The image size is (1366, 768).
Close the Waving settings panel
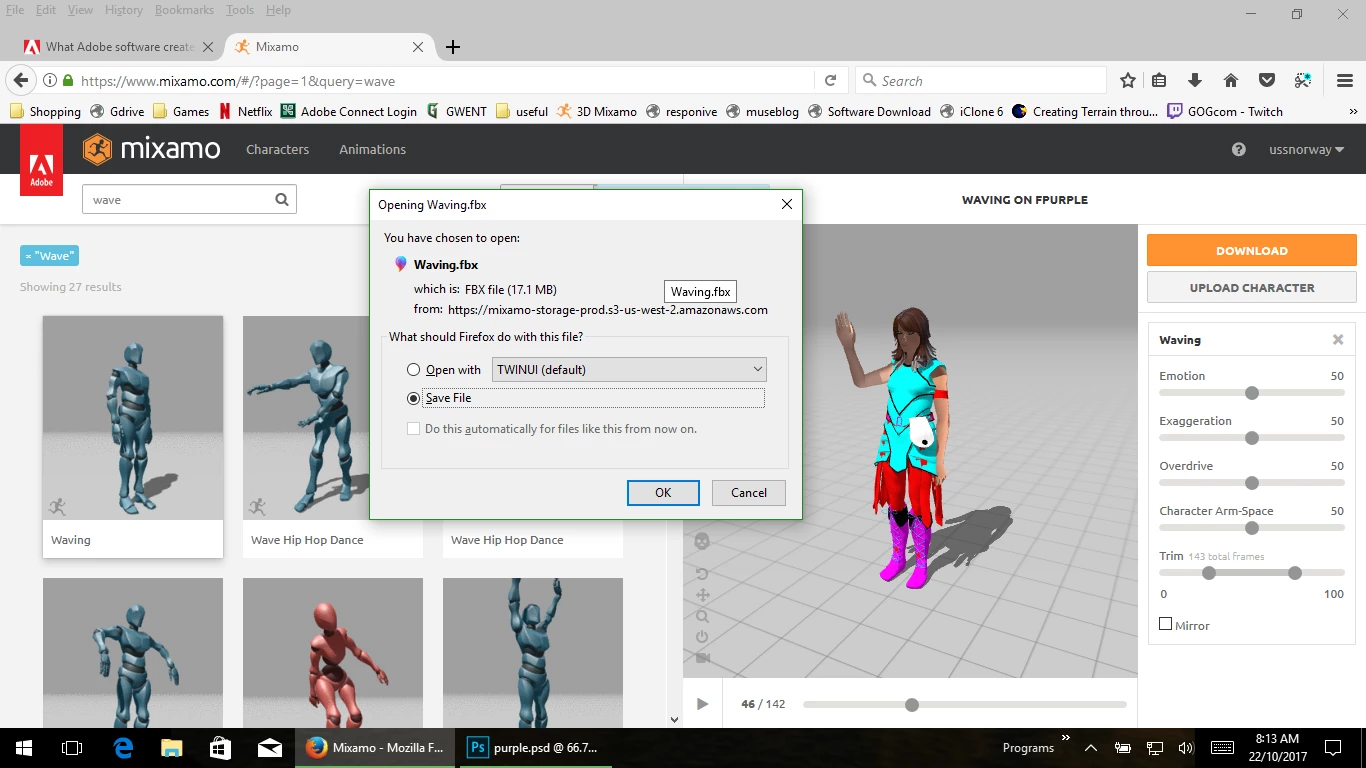coord(1338,340)
